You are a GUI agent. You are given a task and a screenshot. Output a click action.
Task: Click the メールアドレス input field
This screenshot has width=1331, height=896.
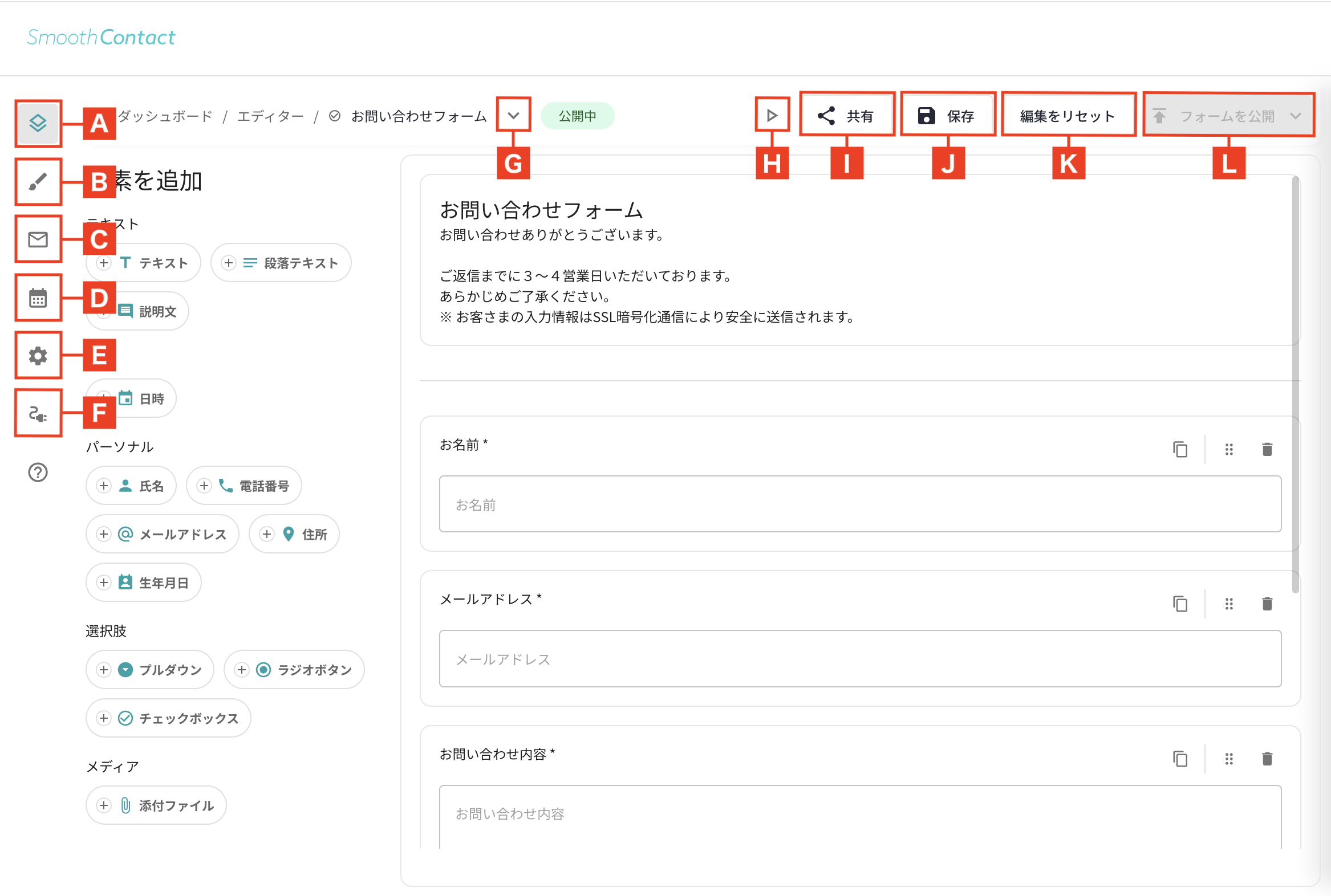[x=860, y=659]
